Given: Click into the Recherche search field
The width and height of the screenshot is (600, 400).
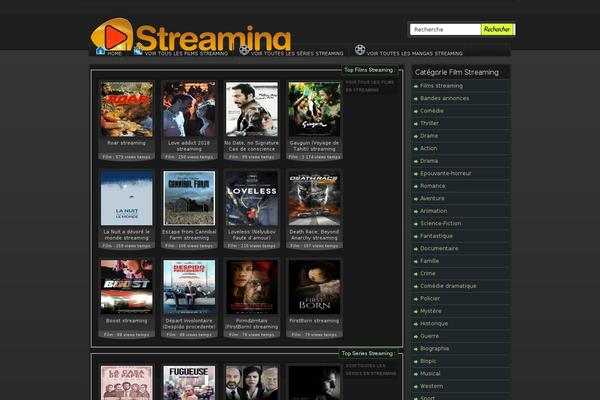Looking at the screenshot, I should point(445,29).
